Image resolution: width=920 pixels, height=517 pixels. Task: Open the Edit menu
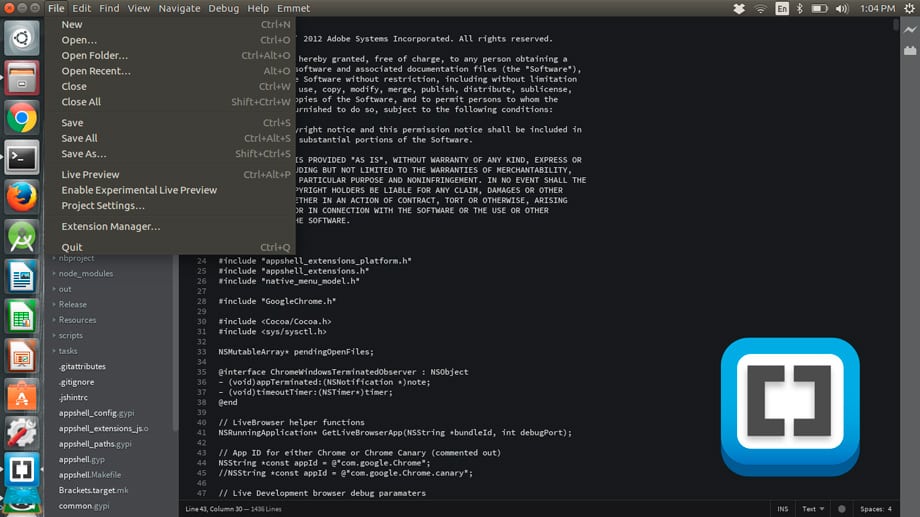pyautogui.click(x=82, y=8)
